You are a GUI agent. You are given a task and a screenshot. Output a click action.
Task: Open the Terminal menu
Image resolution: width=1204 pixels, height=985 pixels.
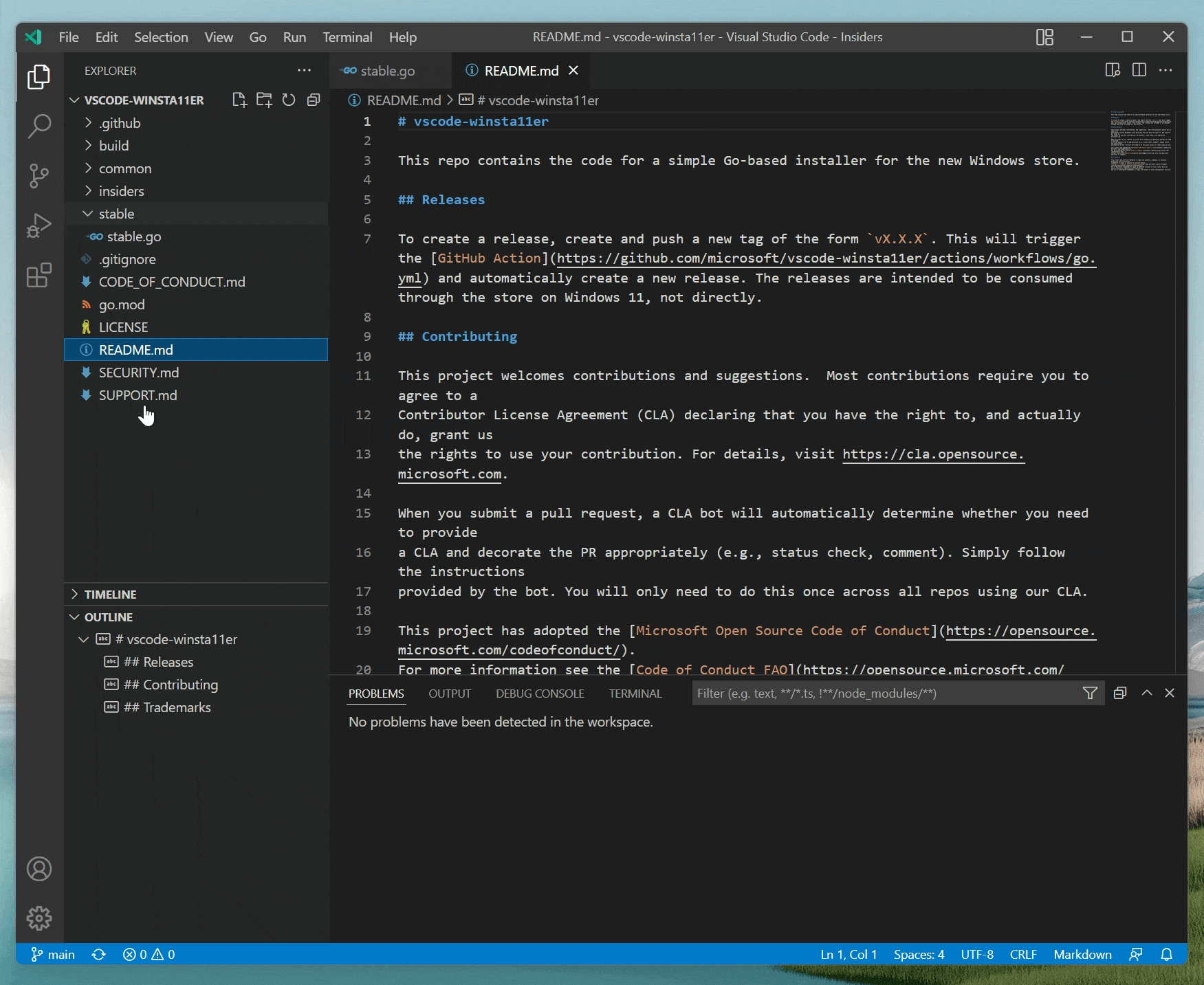click(347, 37)
